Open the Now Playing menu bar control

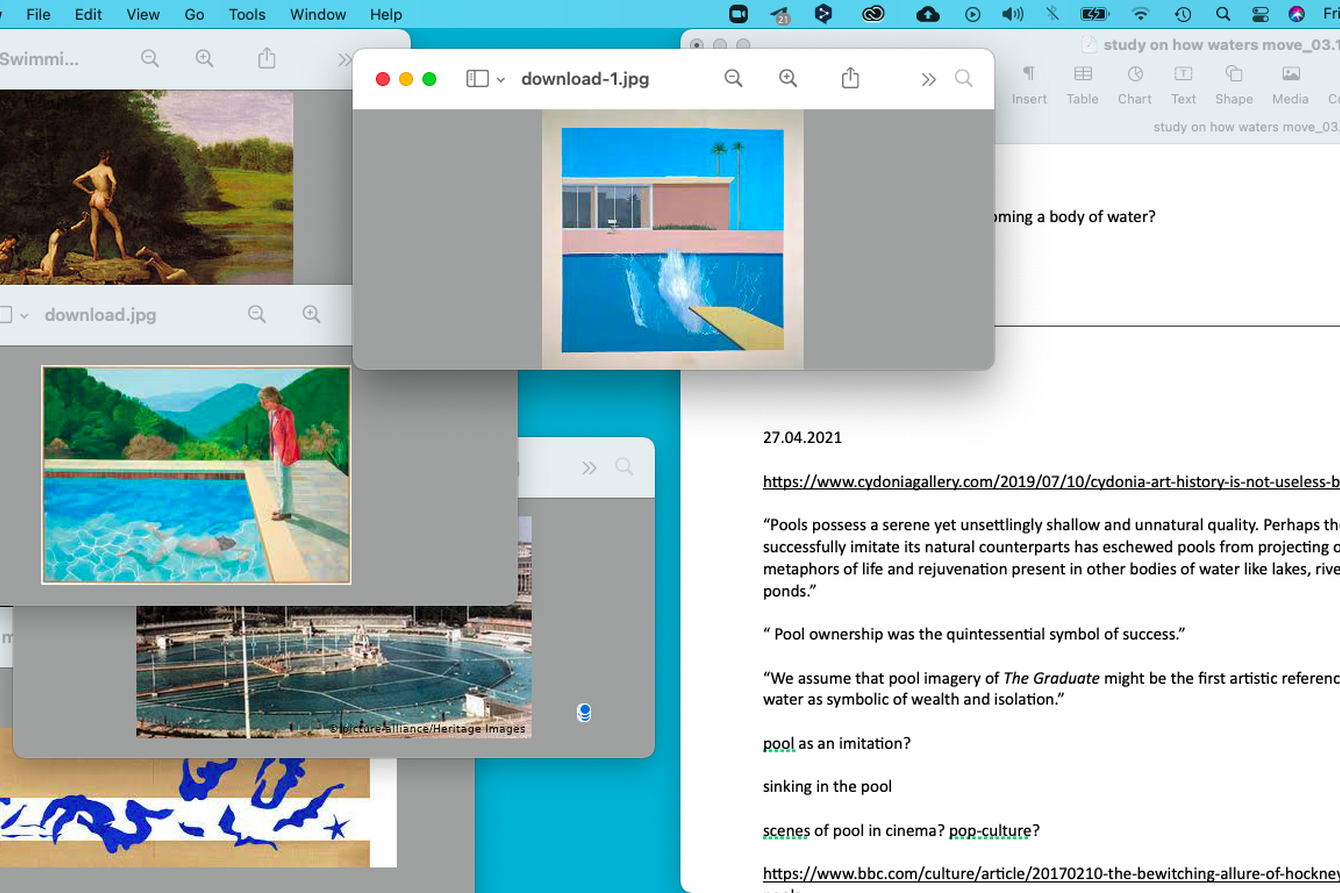pos(972,14)
